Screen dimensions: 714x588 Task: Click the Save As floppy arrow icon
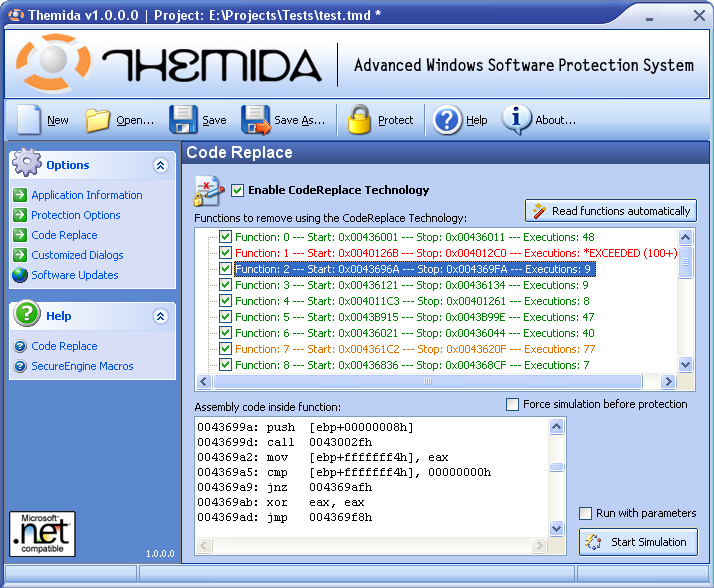255,120
